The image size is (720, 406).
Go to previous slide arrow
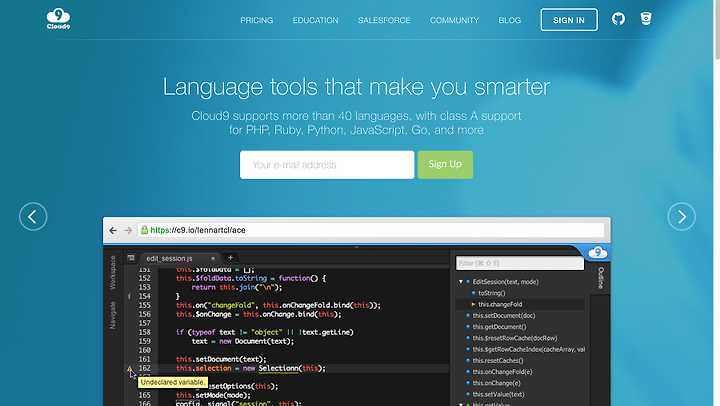pyautogui.click(x=33, y=216)
